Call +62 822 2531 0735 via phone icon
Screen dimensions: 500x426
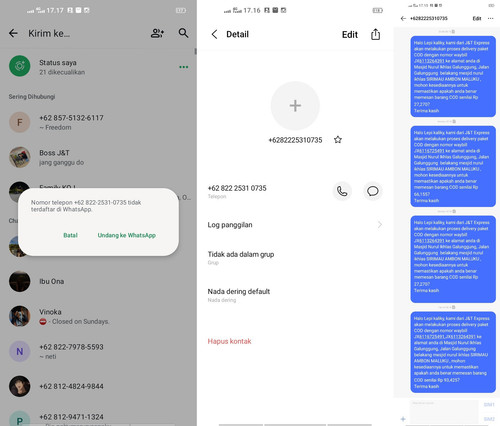[342, 191]
